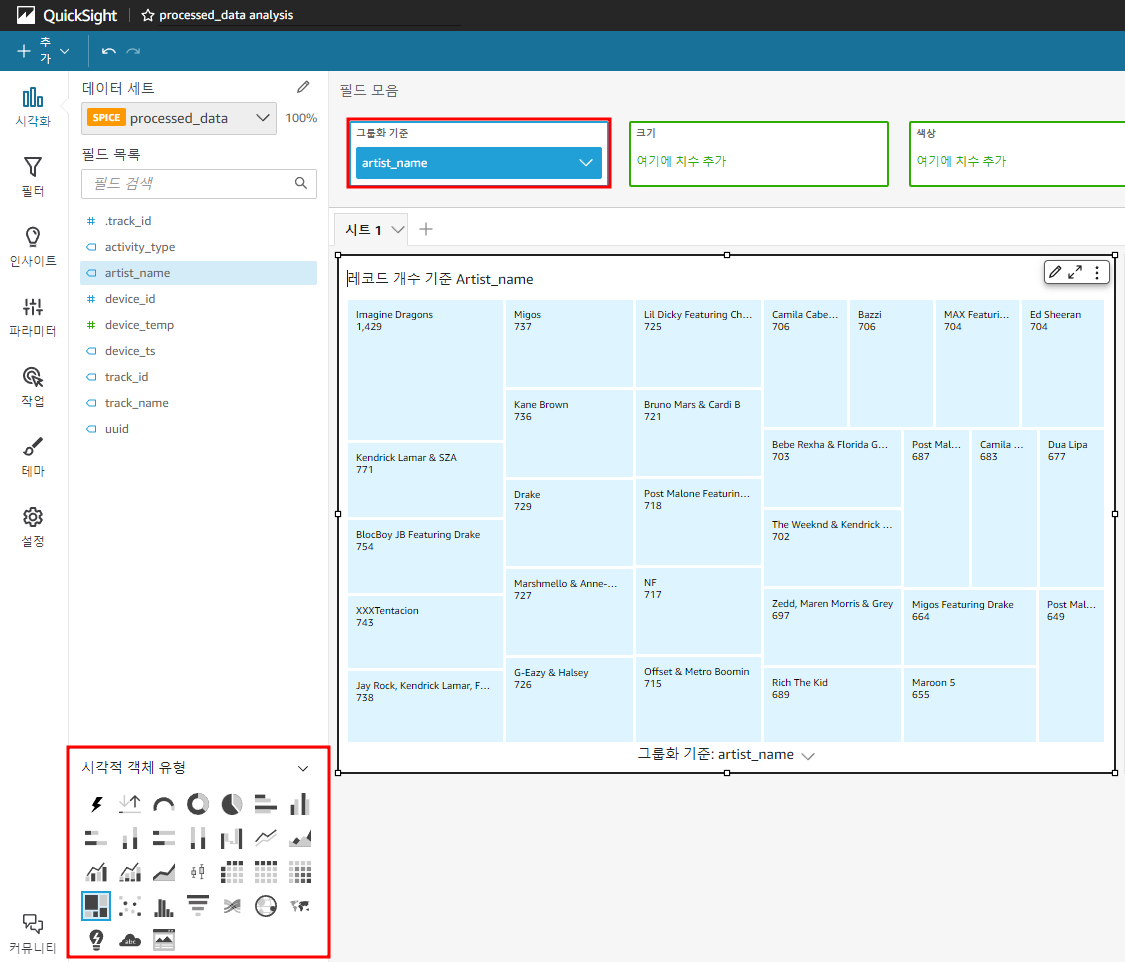Select the custom visual content type
Viewport: 1125px width, 962px height.
point(164,940)
